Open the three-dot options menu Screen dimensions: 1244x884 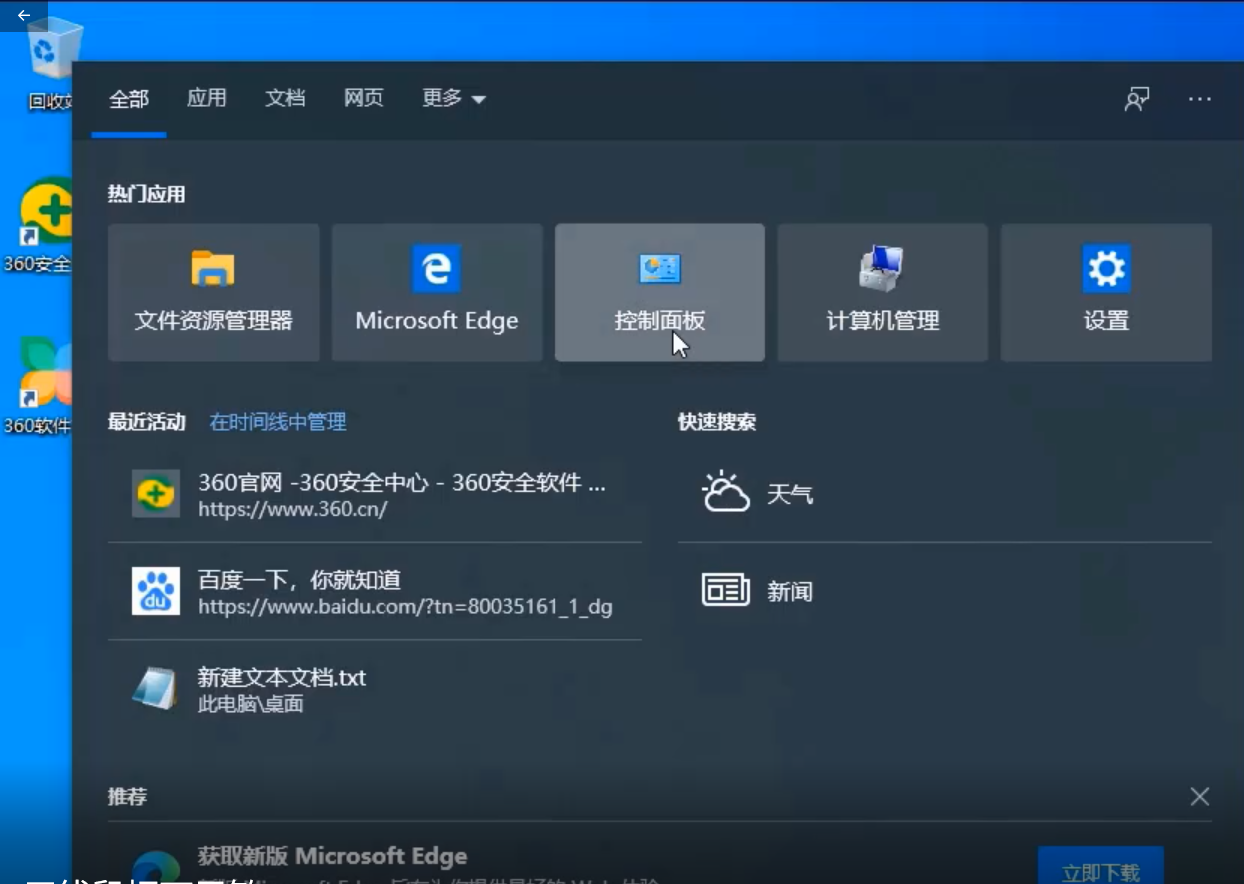tap(1199, 99)
